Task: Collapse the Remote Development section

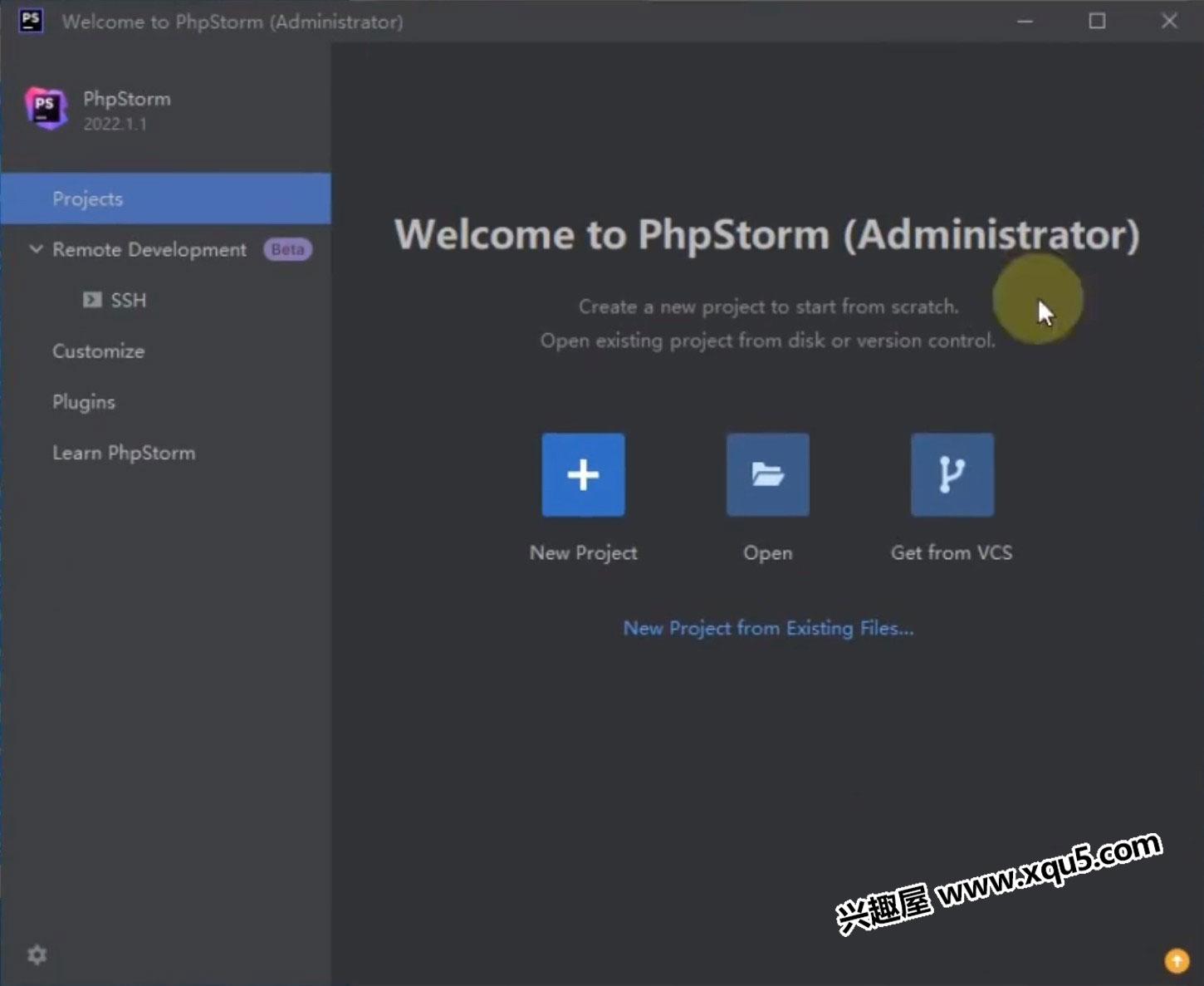Action: (x=36, y=249)
